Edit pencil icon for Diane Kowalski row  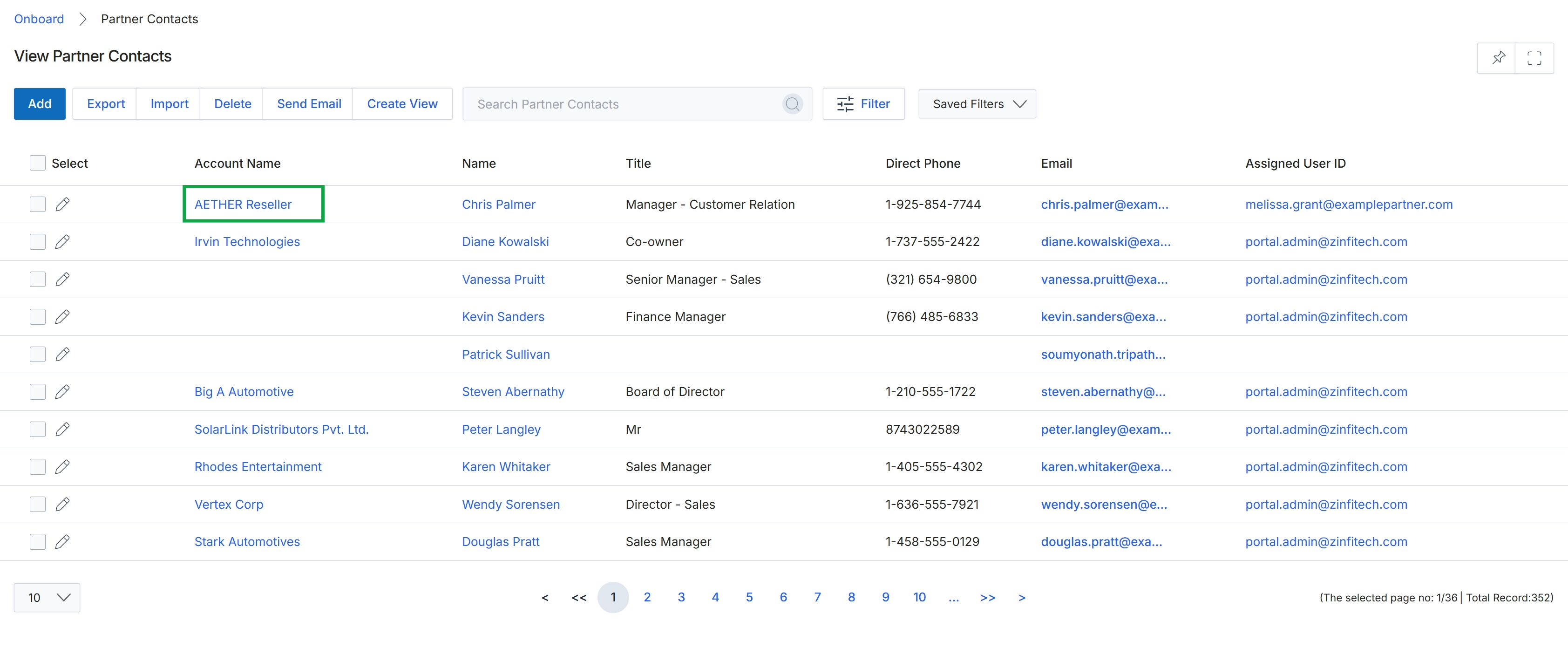click(62, 242)
